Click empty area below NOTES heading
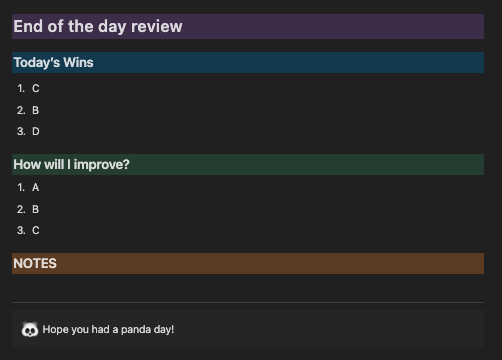The height and width of the screenshot is (360, 502). click(x=248, y=287)
